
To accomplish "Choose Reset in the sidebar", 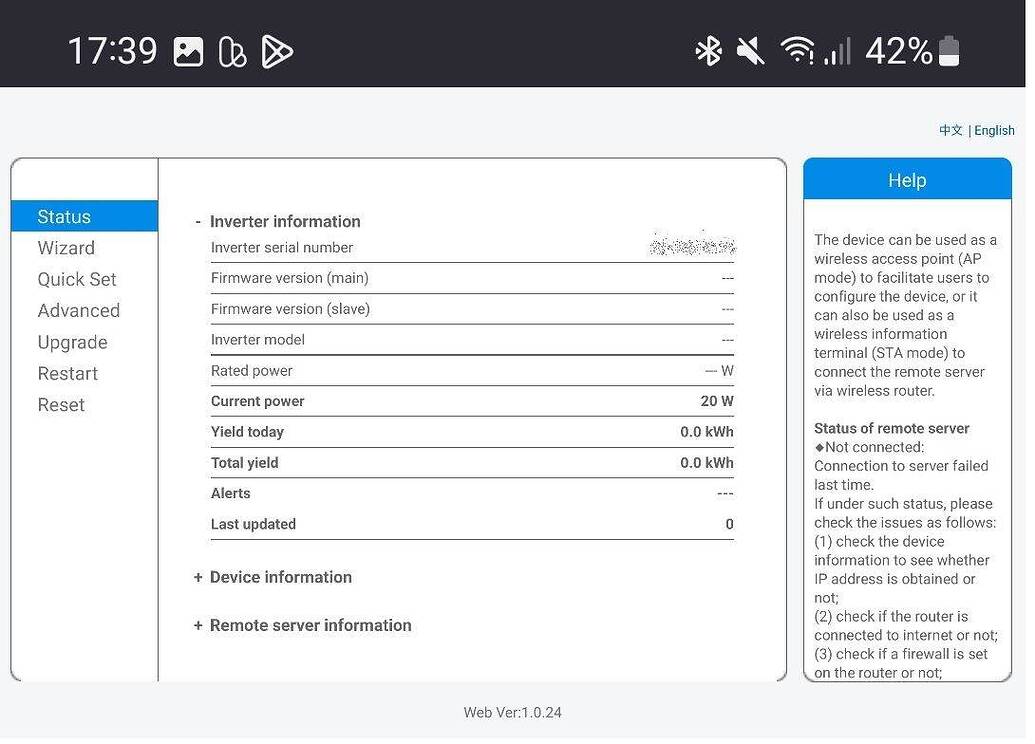I will coord(61,405).
